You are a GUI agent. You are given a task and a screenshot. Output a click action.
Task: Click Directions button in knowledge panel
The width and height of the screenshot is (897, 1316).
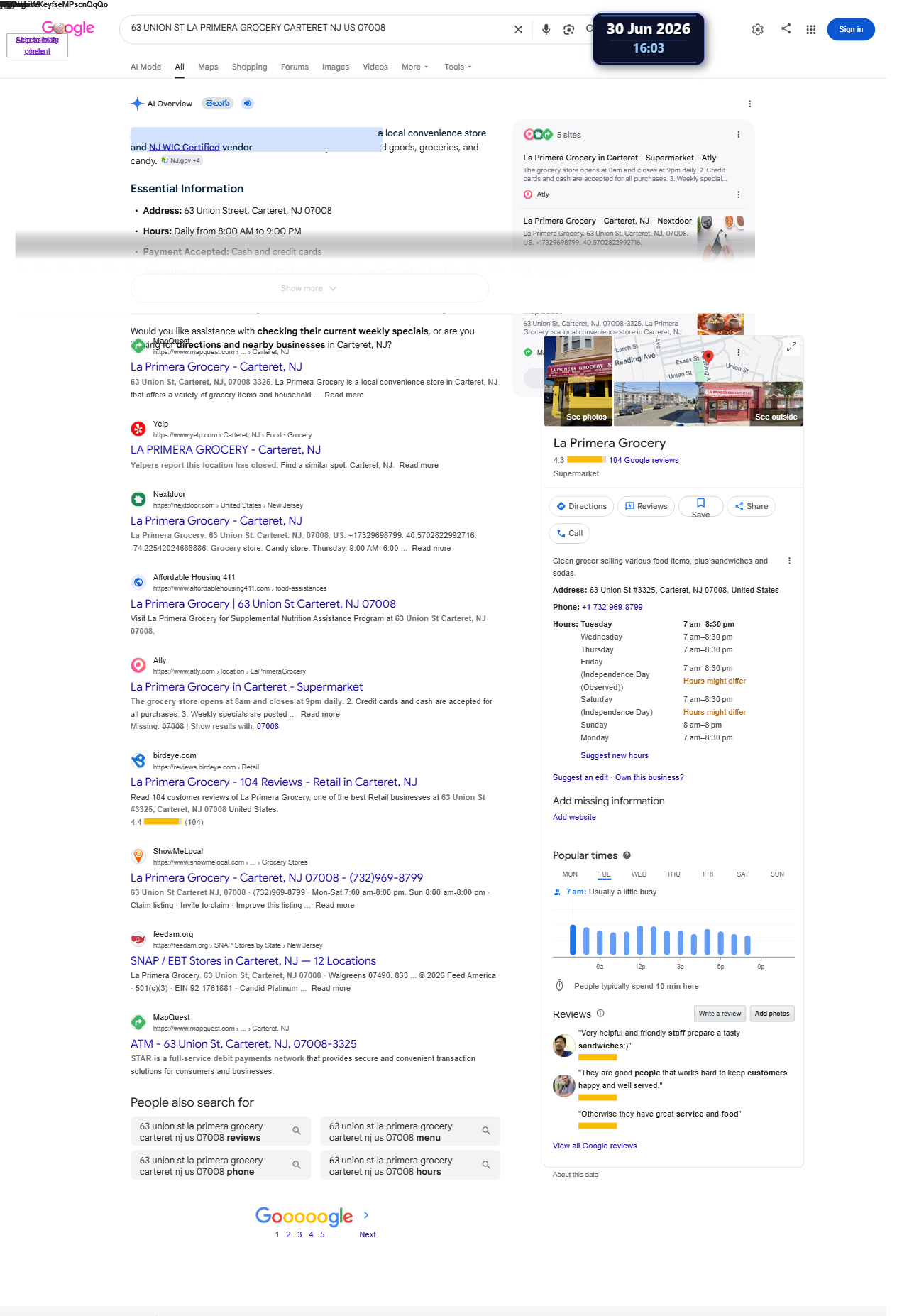[582, 506]
